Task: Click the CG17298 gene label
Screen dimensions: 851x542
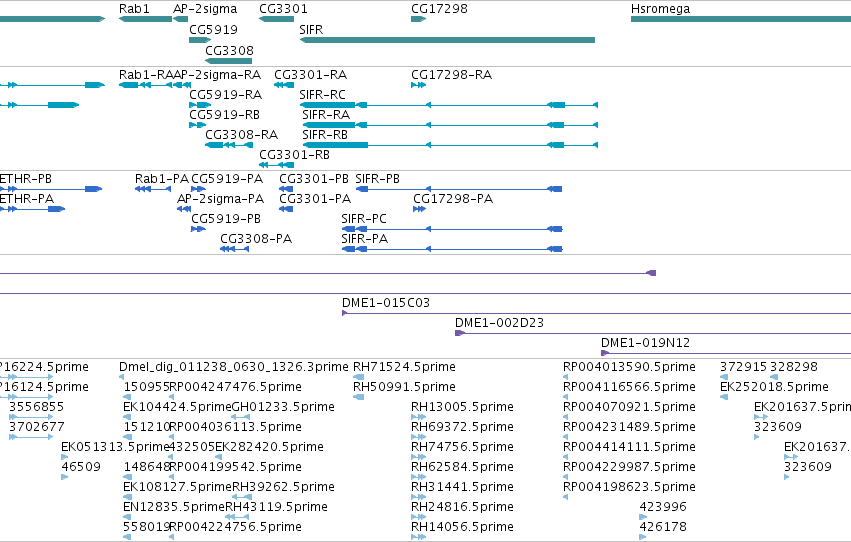Action: [439, 9]
